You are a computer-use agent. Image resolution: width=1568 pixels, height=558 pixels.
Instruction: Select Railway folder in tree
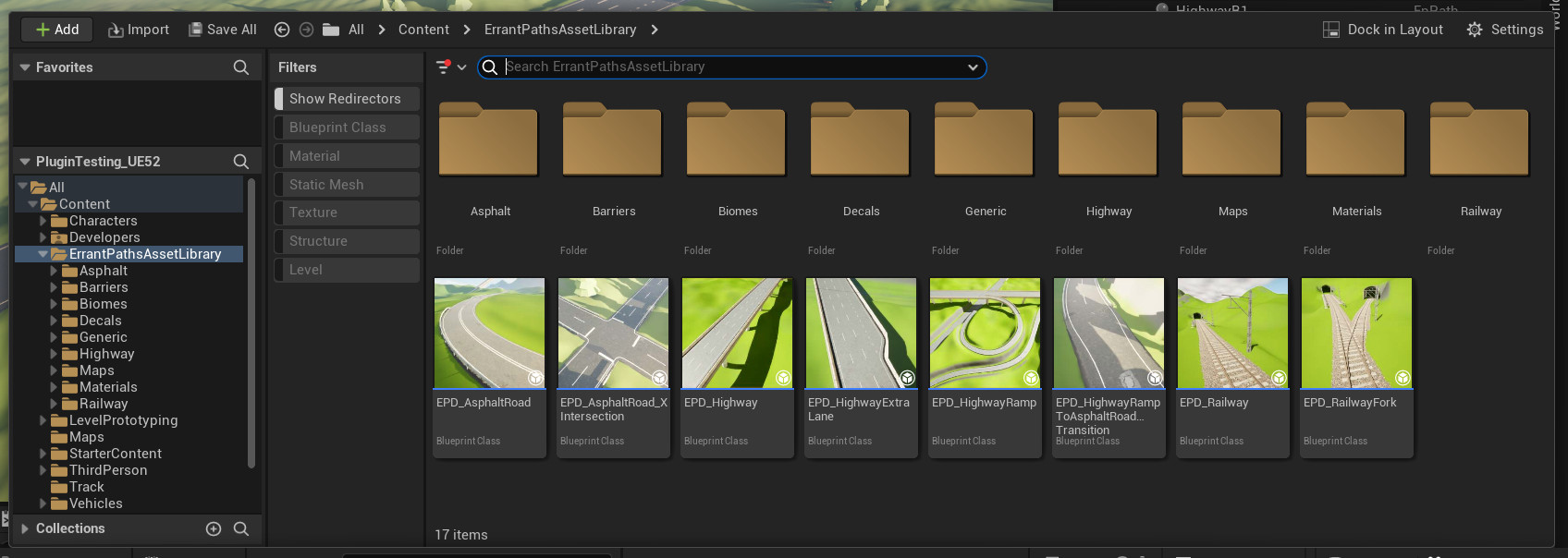(104, 404)
